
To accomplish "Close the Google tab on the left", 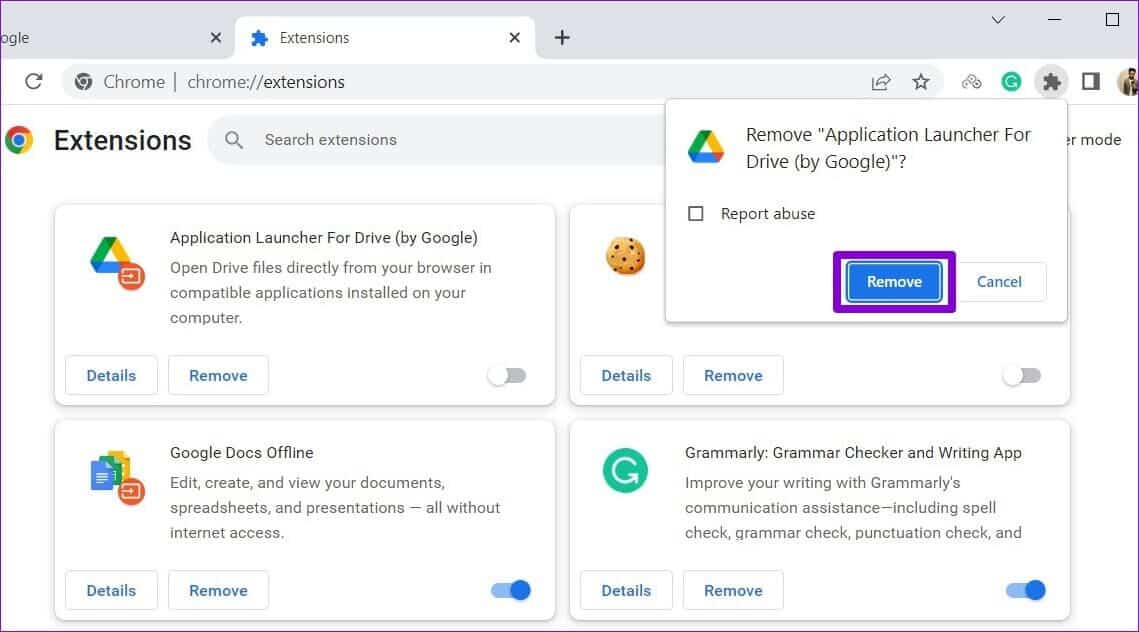I will pos(216,38).
